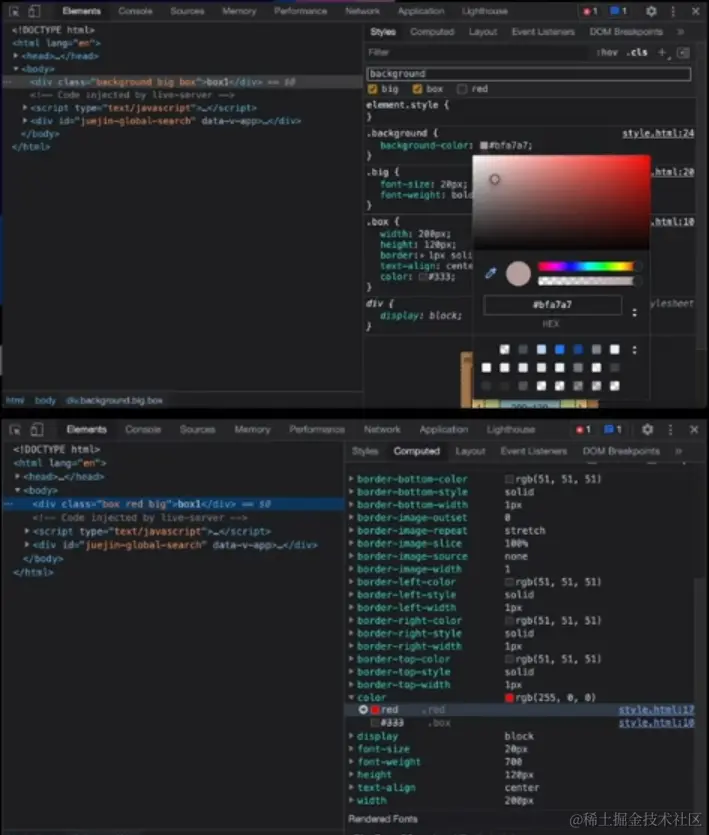Click blue message badge in lower DevTools

[x=613, y=429]
